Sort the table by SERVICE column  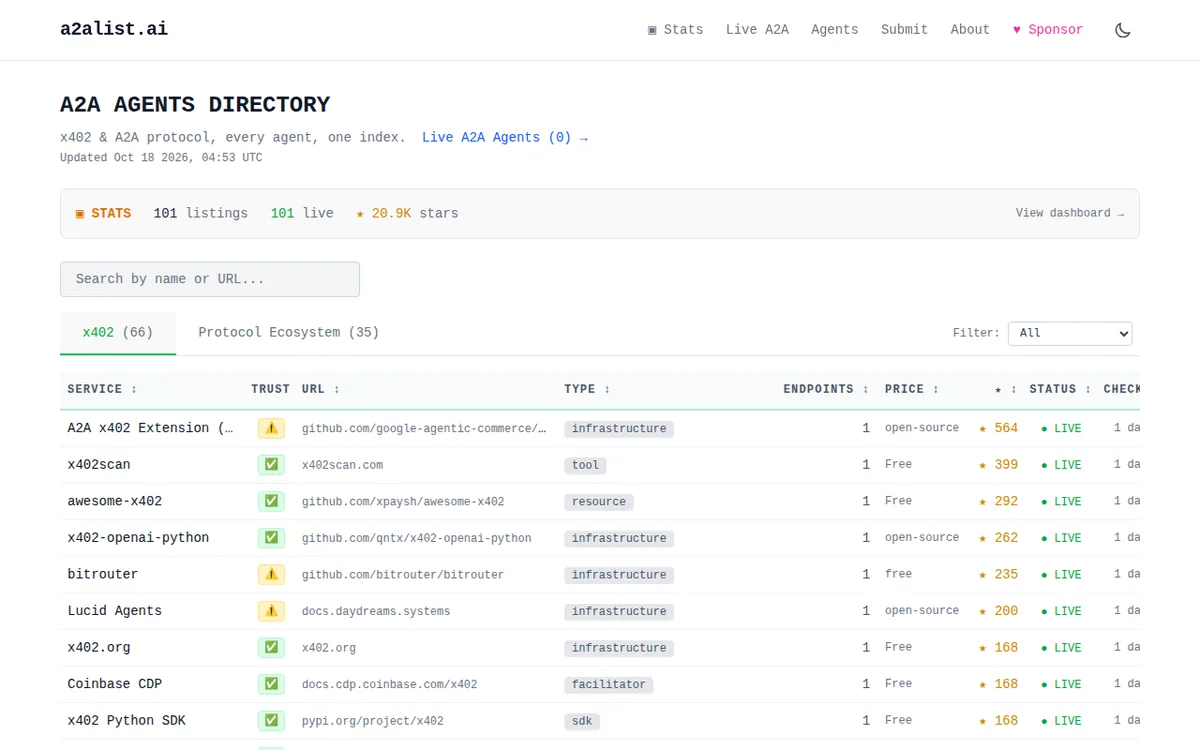102,389
